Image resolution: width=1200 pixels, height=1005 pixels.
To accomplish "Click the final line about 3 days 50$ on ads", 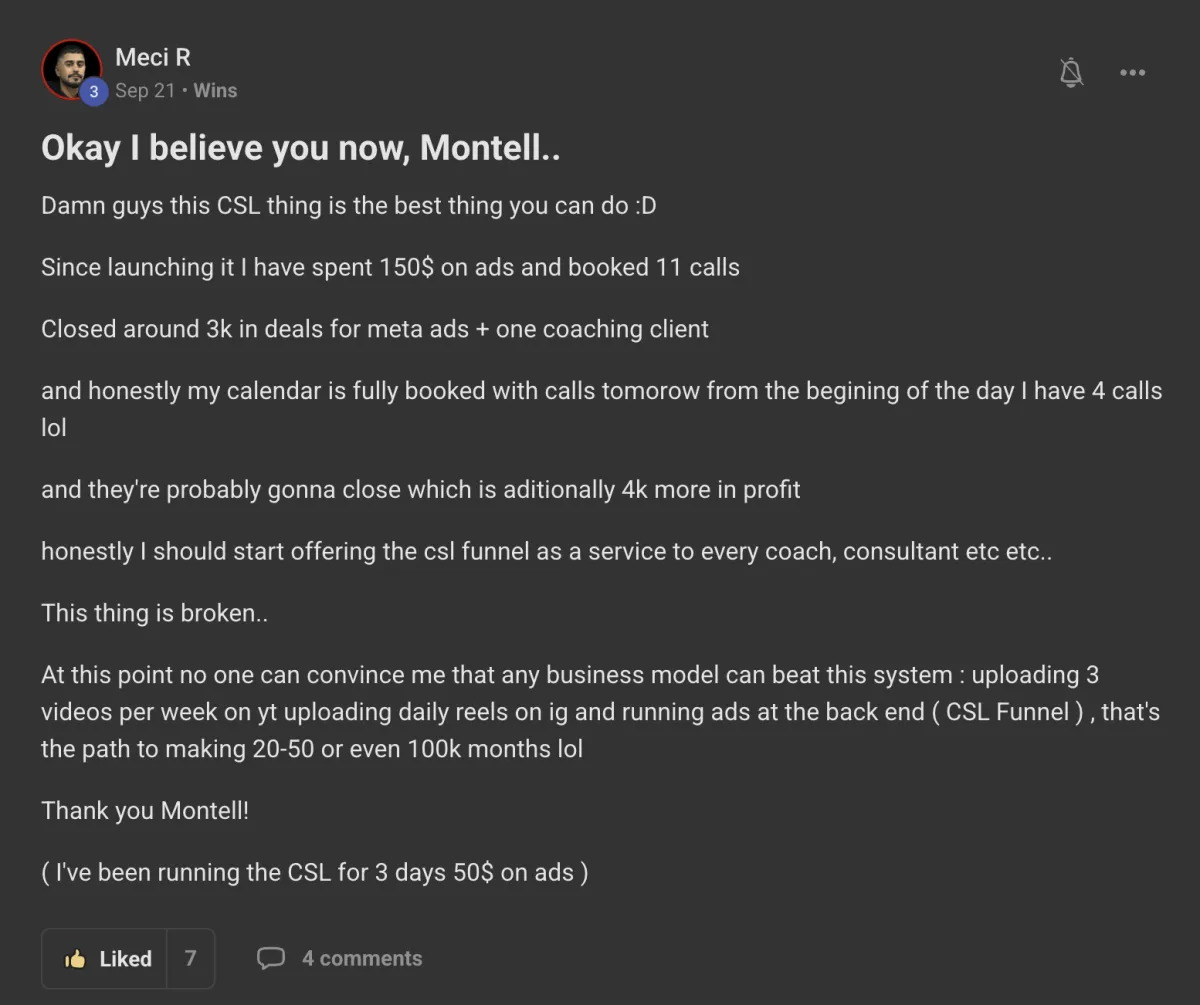I will click(314, 872).
